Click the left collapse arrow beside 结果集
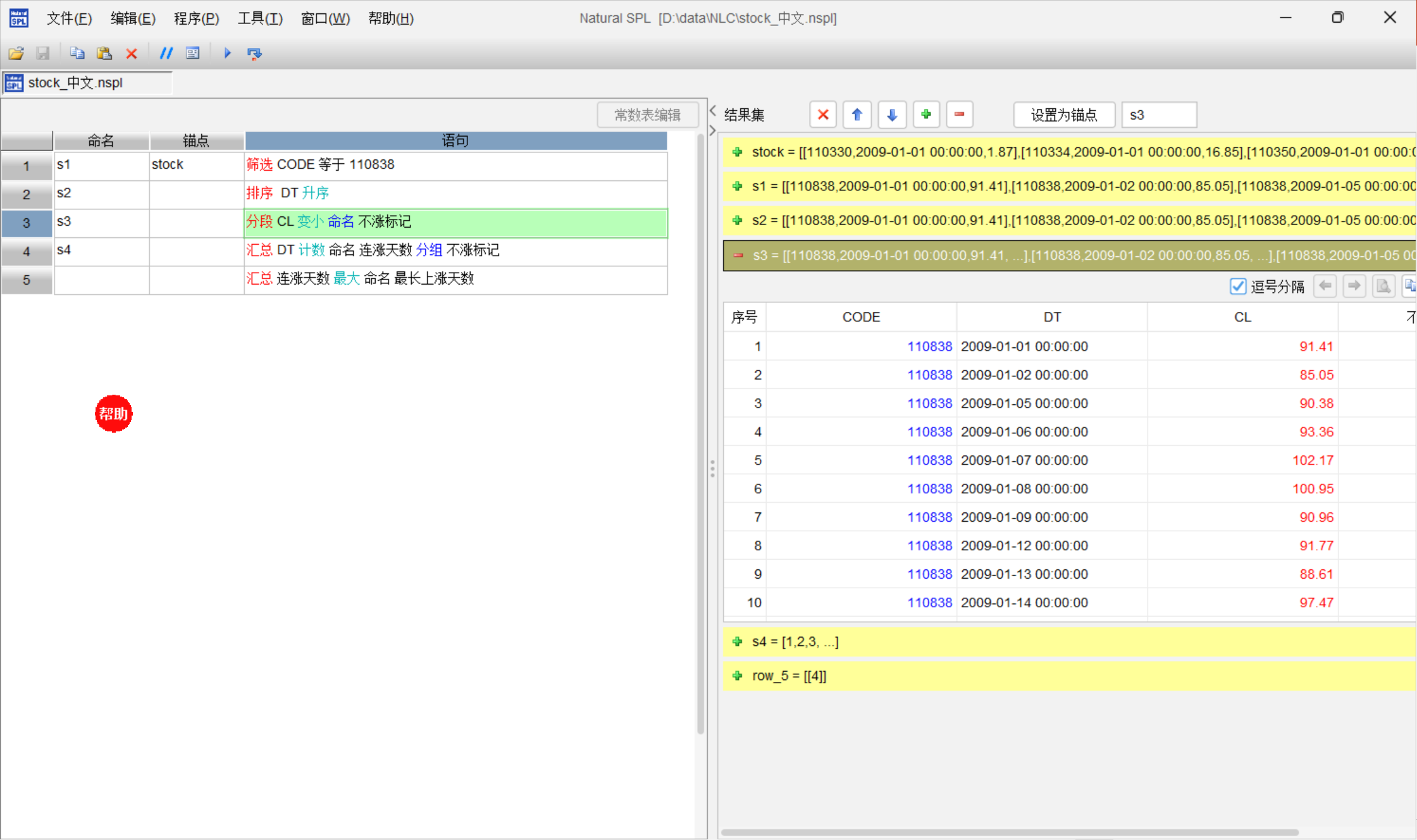 tap(713, 111)
